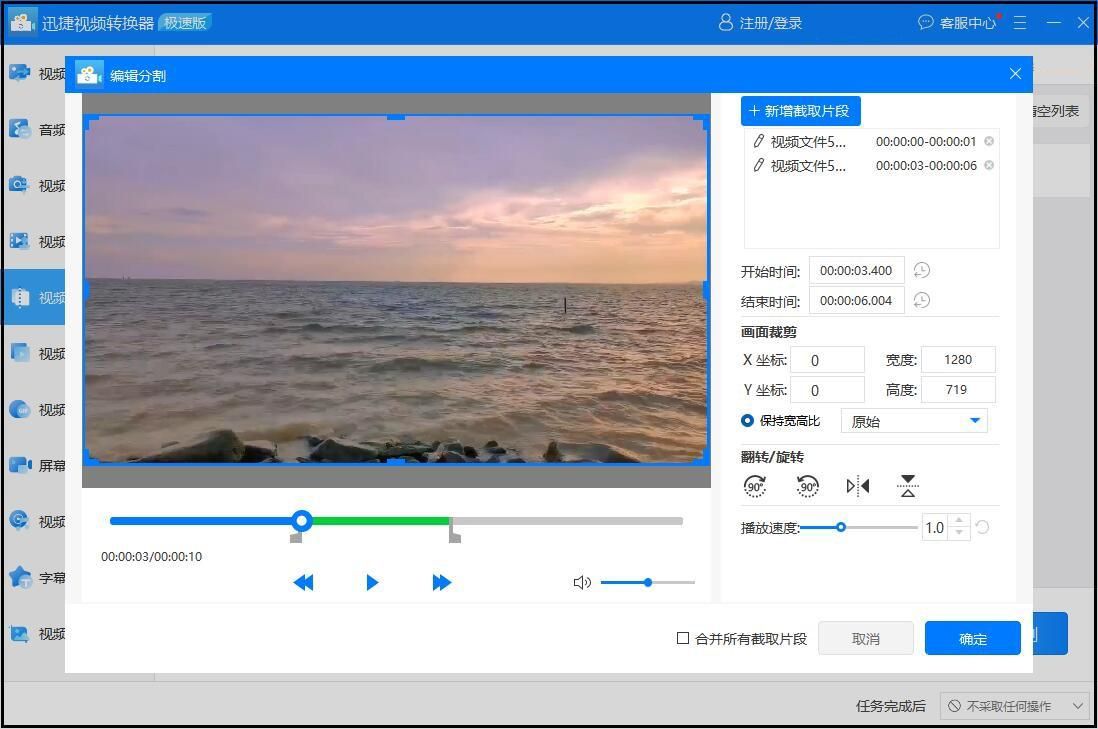Flip the video horizontally
This screenshot has height=729, width=1098.
[x=856, y=486]
